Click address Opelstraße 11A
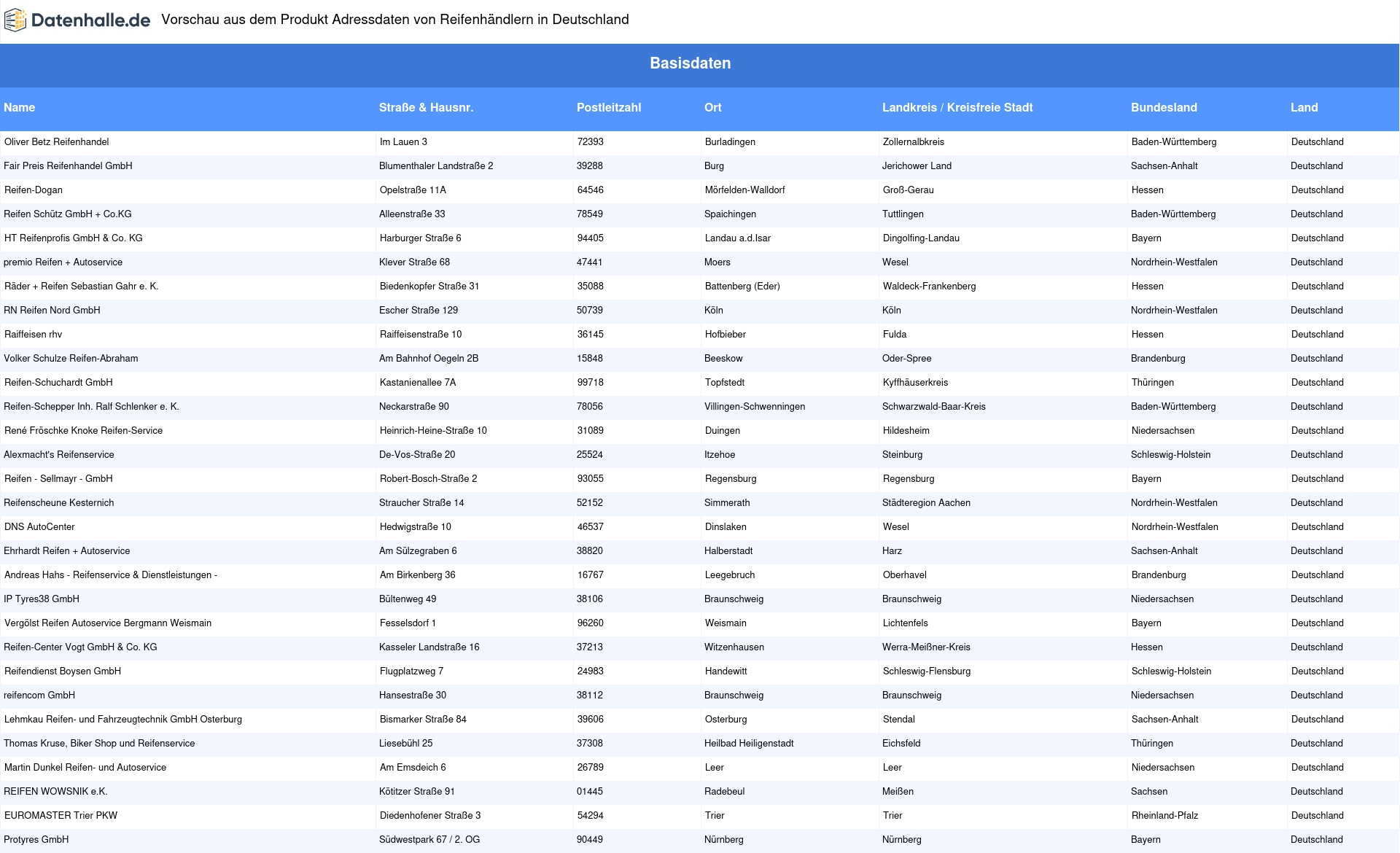The image size is (1400, 853). pos(413,190)
